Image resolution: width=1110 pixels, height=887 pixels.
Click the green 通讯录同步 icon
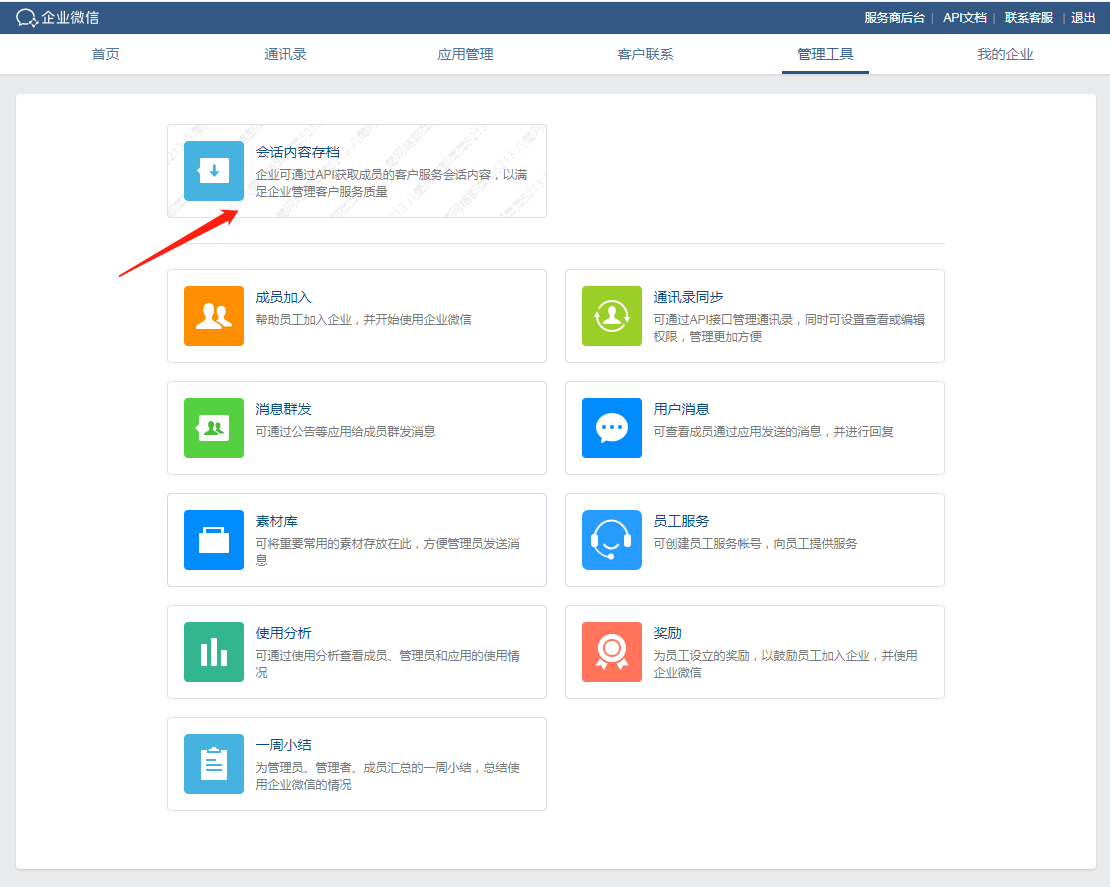point(611,316)
